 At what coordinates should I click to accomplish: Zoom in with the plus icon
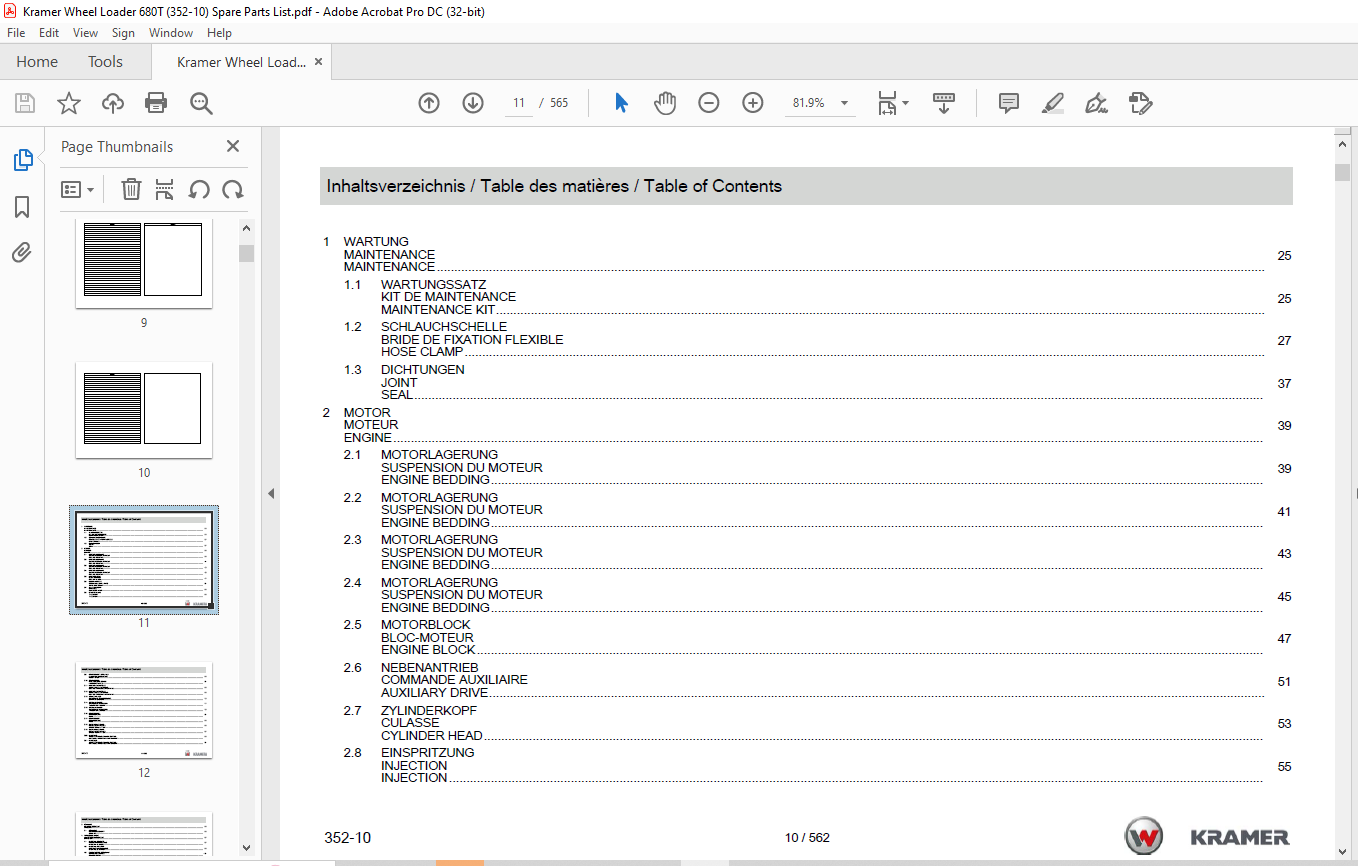753,103
